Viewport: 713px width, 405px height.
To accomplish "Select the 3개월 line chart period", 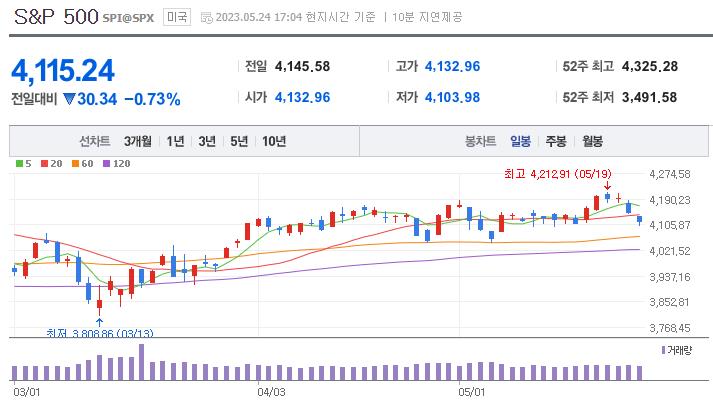I will click(137, 141).
